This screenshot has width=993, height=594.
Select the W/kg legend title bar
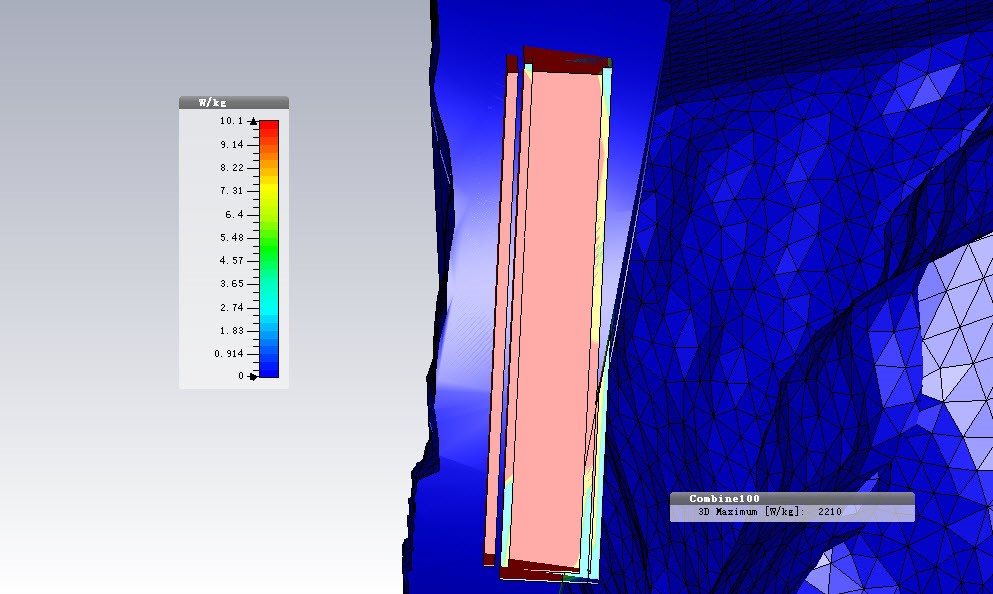tap(234, 103)
